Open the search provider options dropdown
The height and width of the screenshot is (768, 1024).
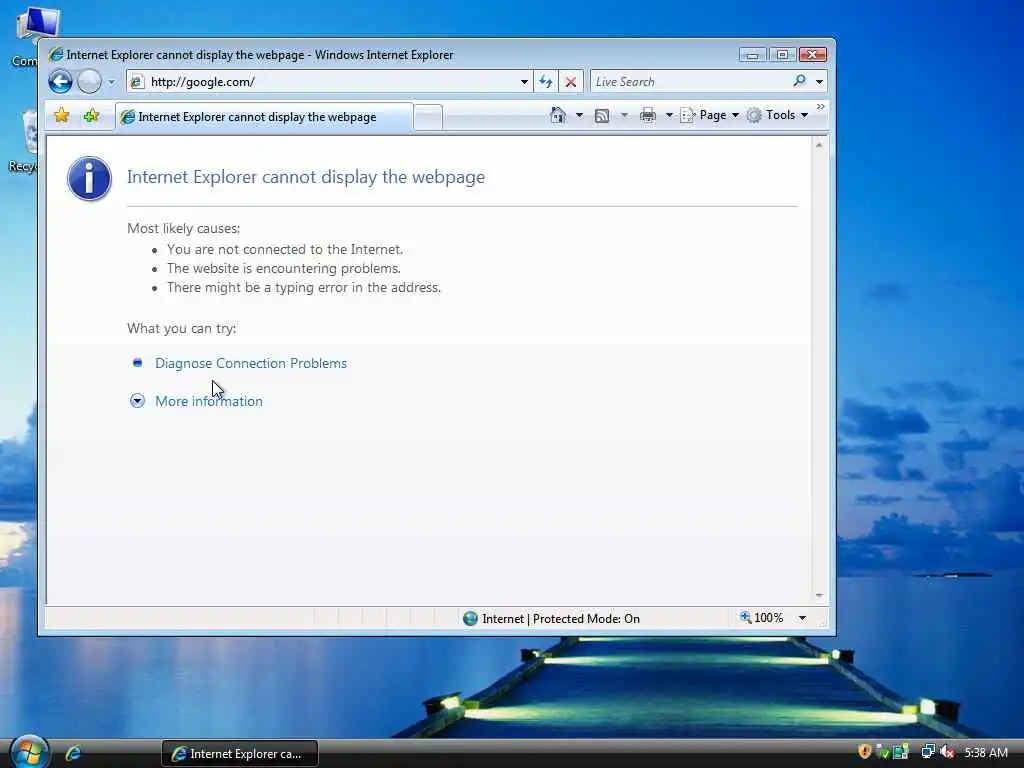coord(819,82)
